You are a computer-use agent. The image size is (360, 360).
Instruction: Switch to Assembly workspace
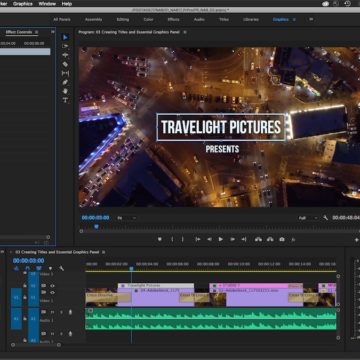click(93, 20)
